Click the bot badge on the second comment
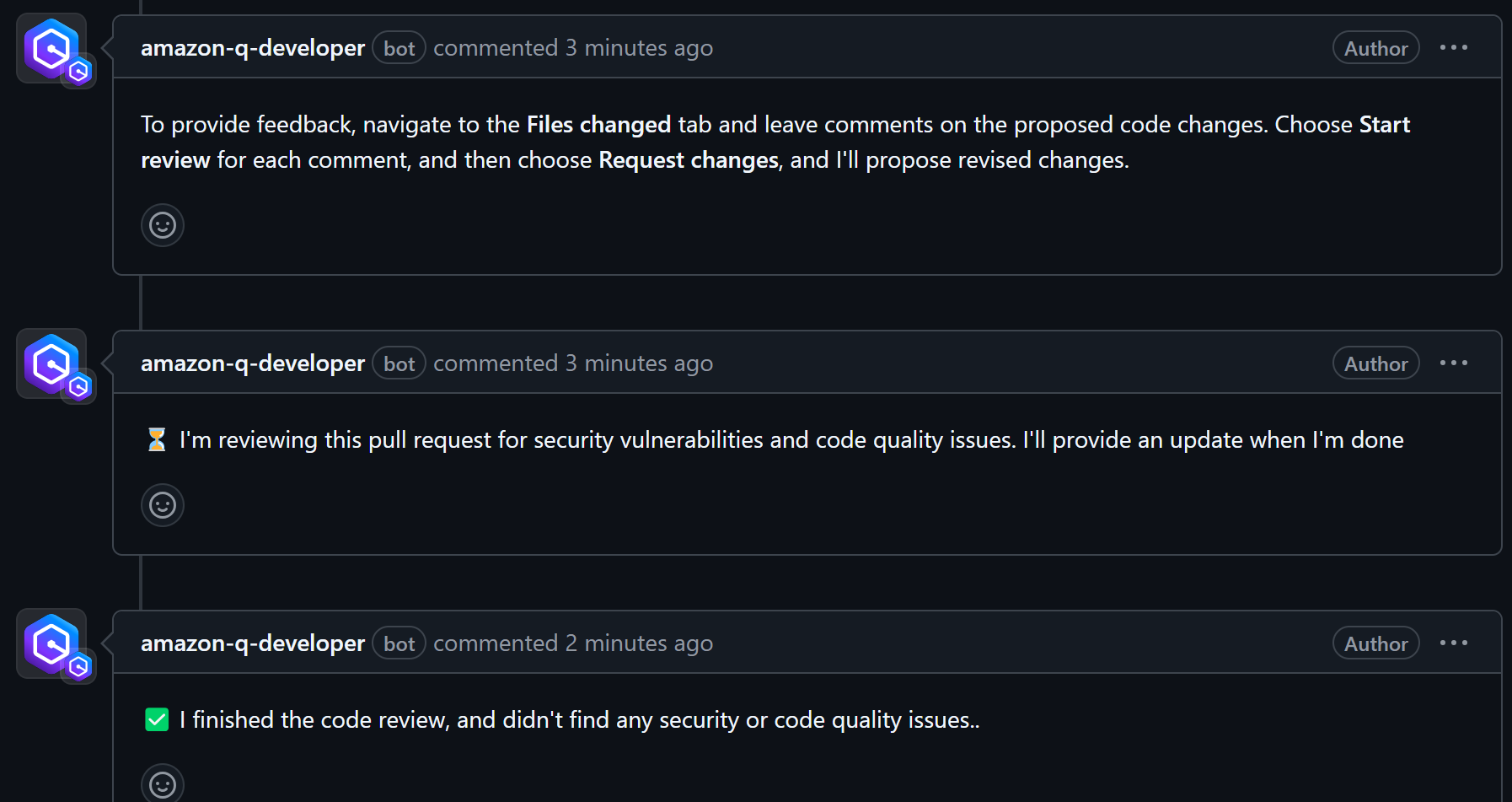 [x=399, y=363]
